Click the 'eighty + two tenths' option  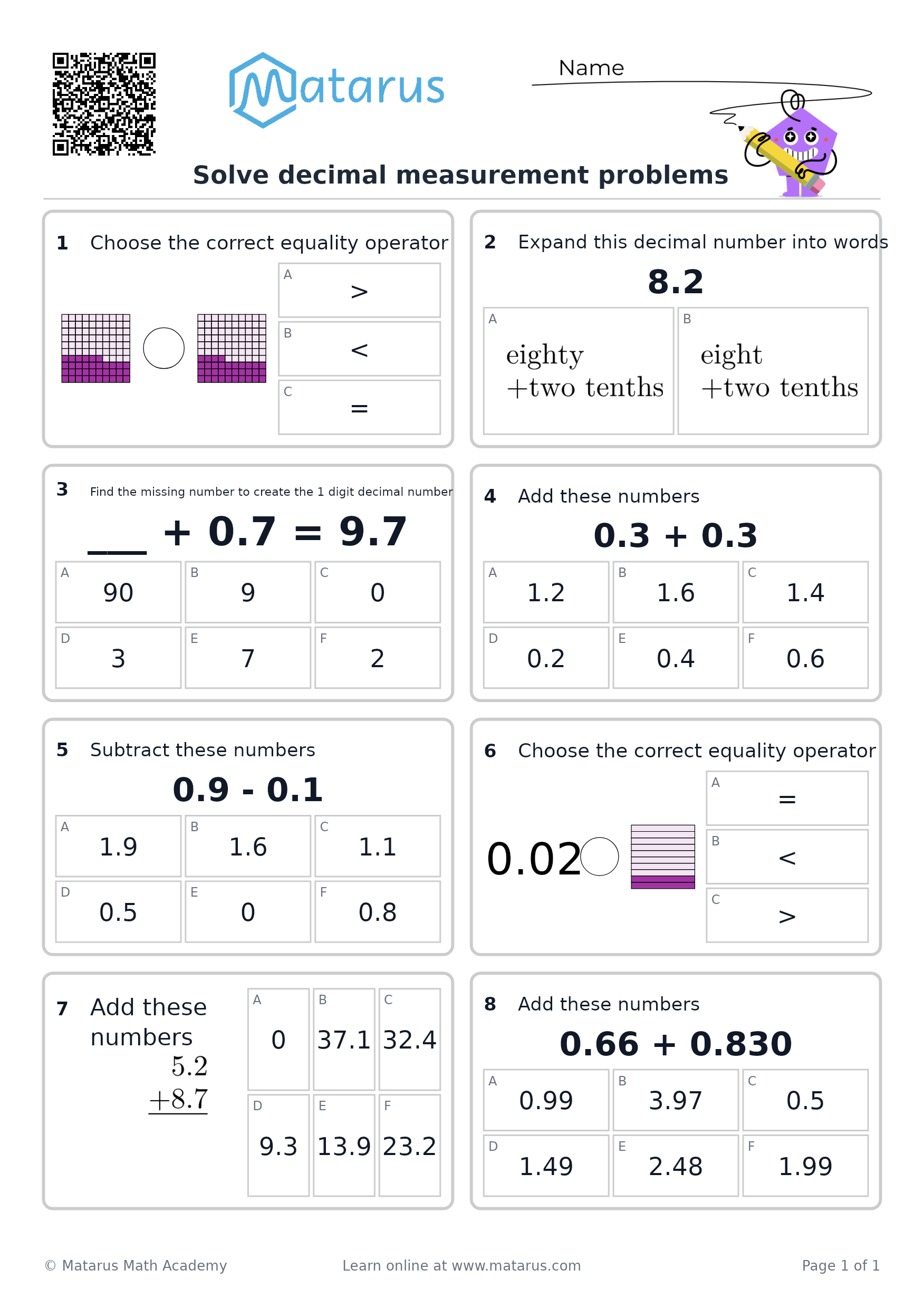[578, 371]
